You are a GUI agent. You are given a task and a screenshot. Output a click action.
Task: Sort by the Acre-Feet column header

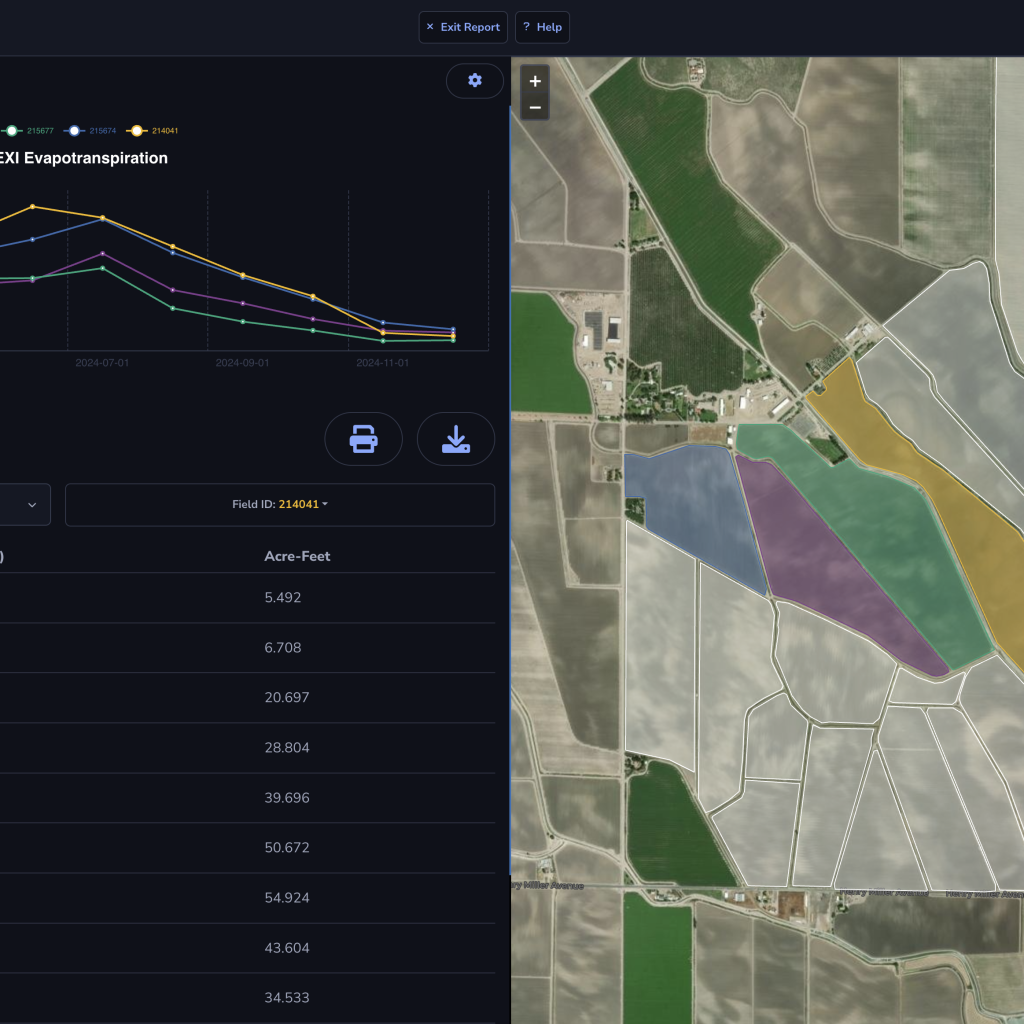click(x=297, y=556)
